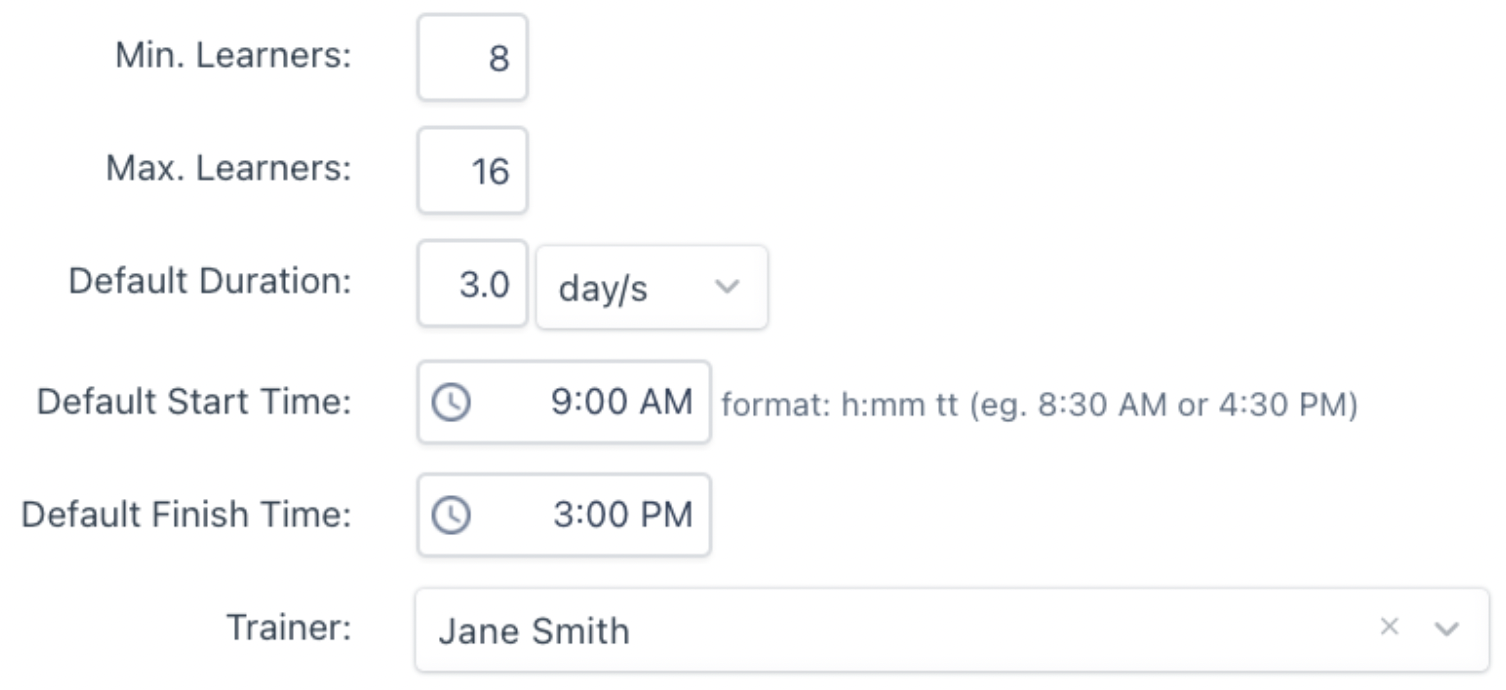Click empty middle area of Trainer combo box
Viewport: 1506px width, 690px height.
pos(1000,630)
